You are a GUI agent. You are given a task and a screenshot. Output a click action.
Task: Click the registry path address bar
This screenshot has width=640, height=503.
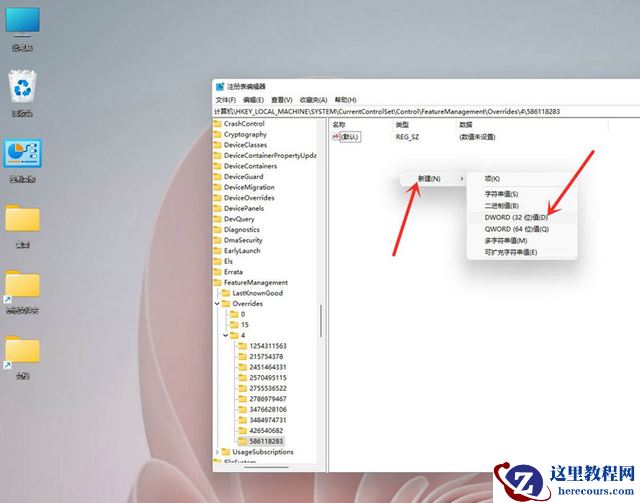point(426,111)
